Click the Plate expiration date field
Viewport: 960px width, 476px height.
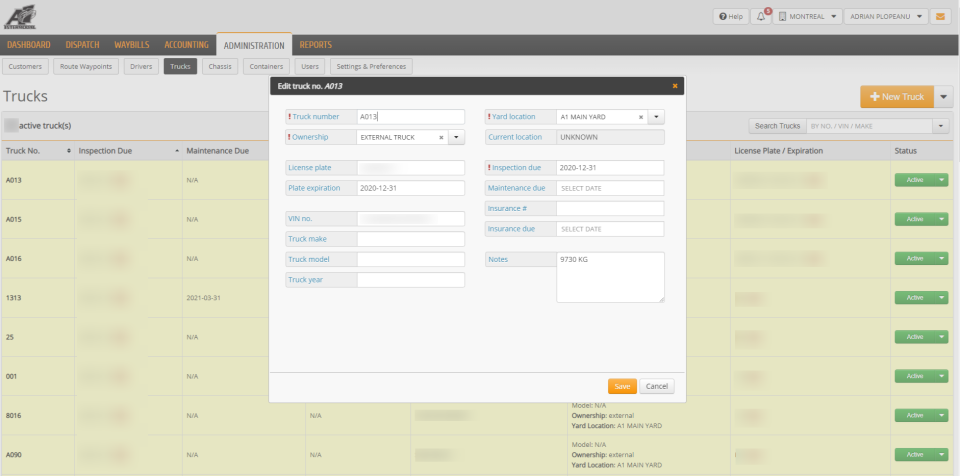411,188
